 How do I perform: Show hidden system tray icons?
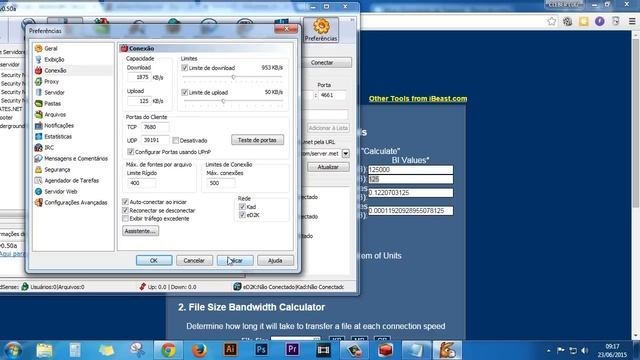coord(549,351)
